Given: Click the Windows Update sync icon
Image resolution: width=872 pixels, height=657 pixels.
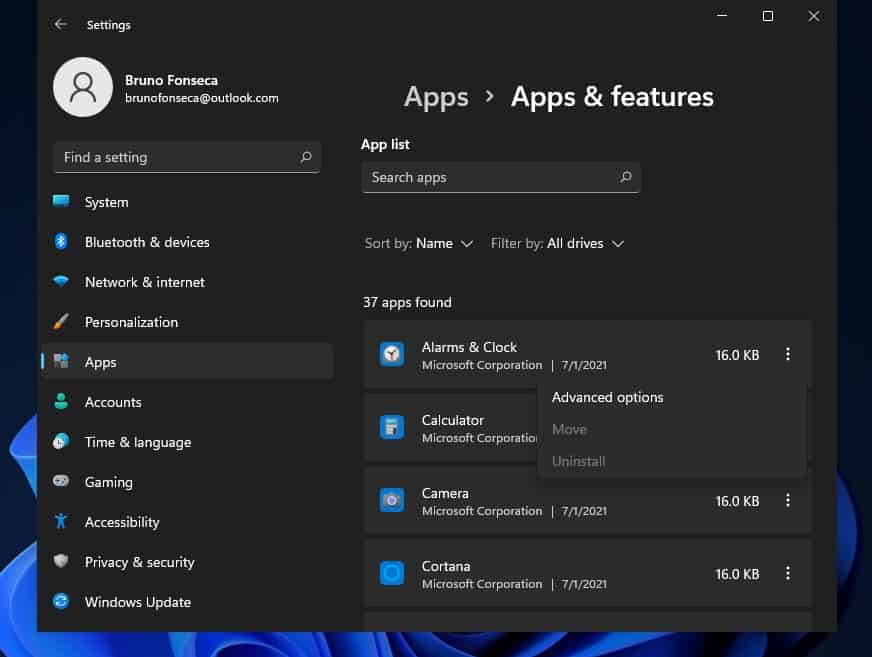Looking at the screenshot, I should click(61, 601).
